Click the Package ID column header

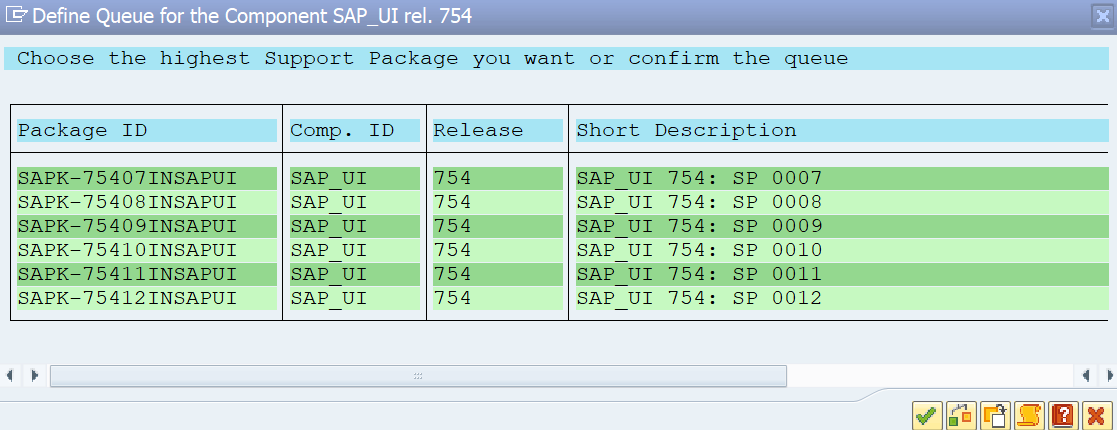[x=147, y=130]
